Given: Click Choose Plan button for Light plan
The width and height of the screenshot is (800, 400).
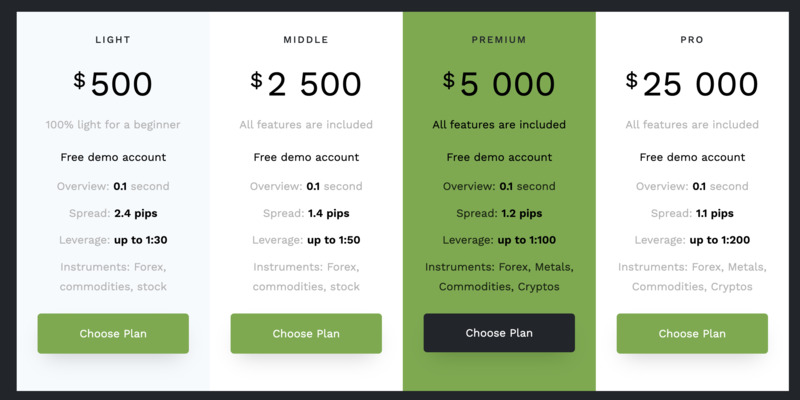Looking at the screenshot, I should pyautogui.click(x=113, y=333).
